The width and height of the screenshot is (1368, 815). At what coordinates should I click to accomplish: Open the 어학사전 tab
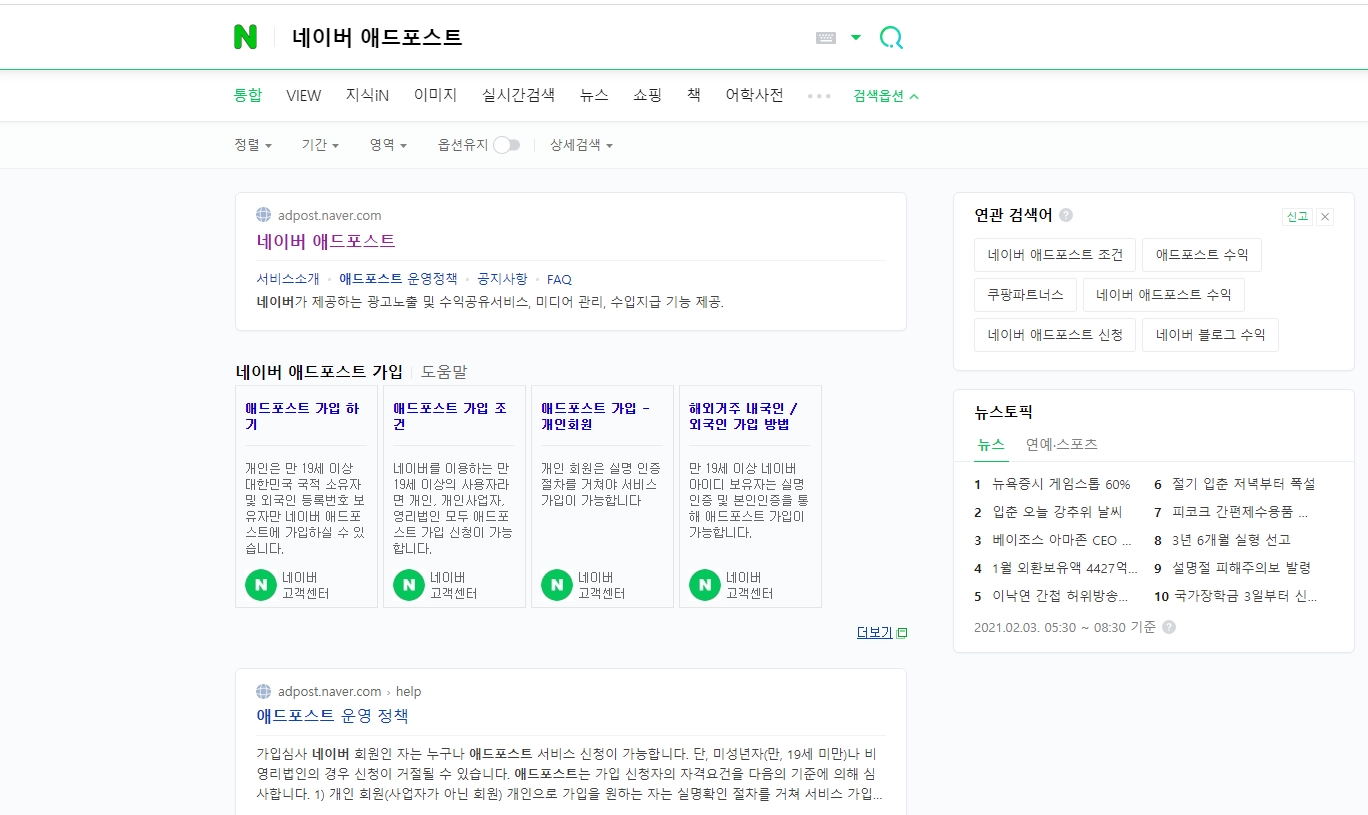pyautogui.click(x=754, y=95)
